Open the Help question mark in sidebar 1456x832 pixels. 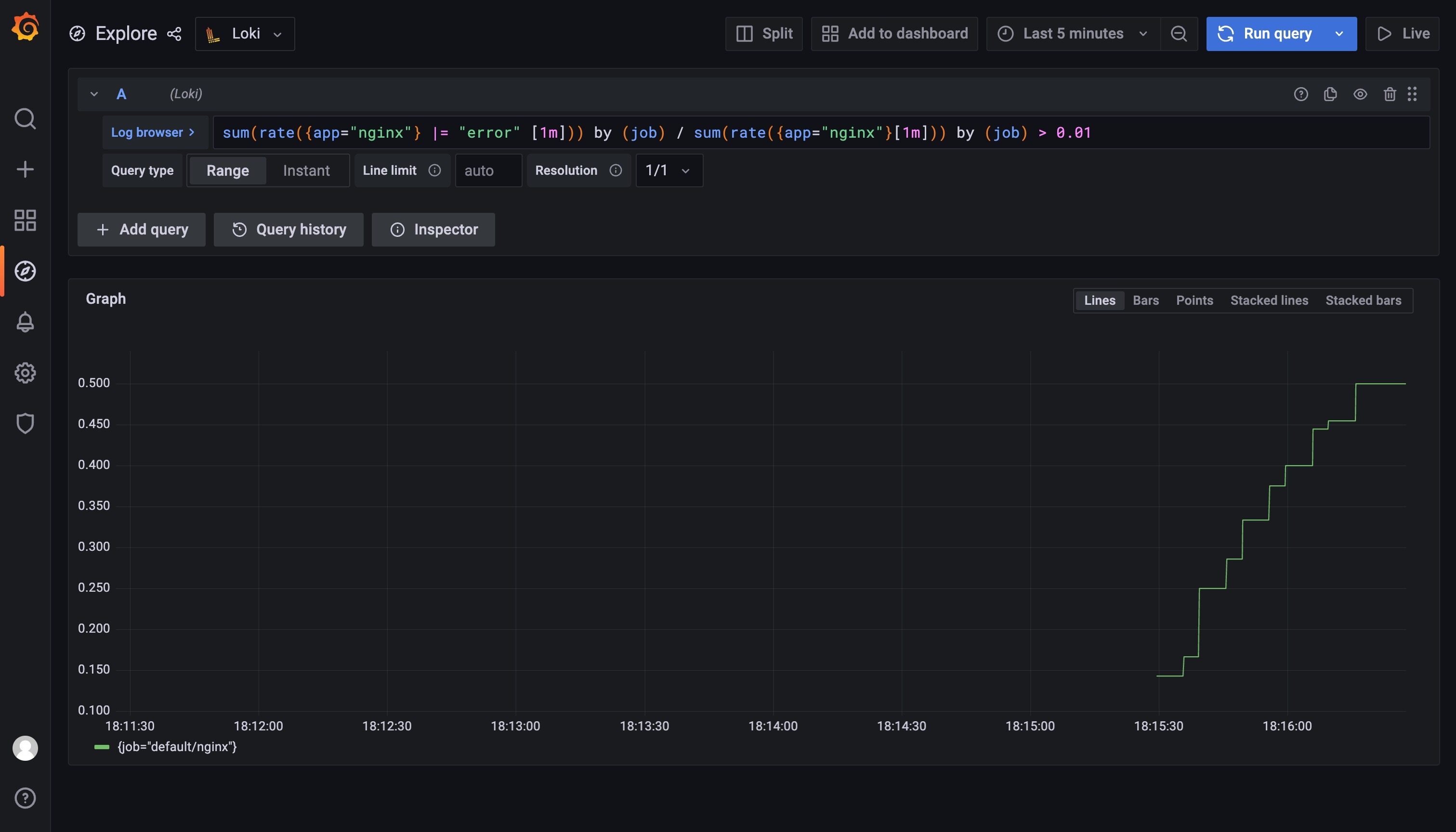tap(25, 798)
